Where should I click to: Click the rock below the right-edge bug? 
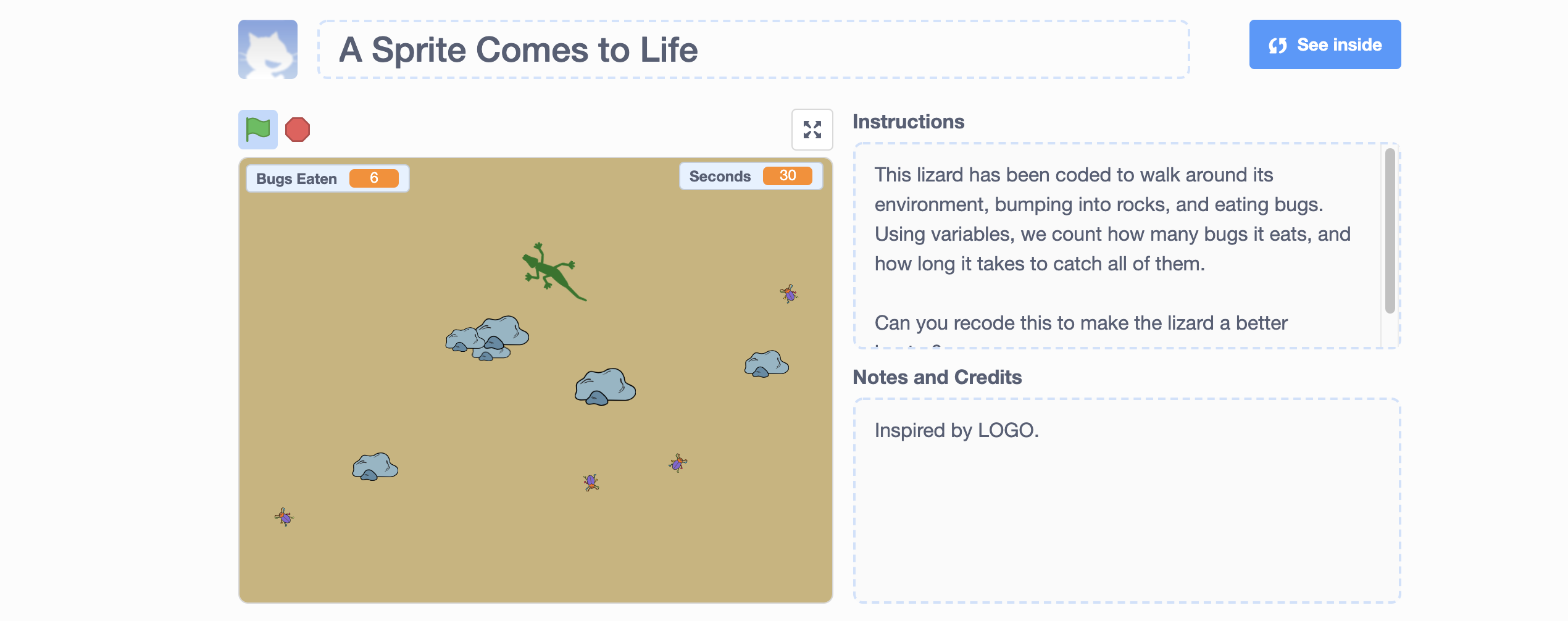pos(766,364)
